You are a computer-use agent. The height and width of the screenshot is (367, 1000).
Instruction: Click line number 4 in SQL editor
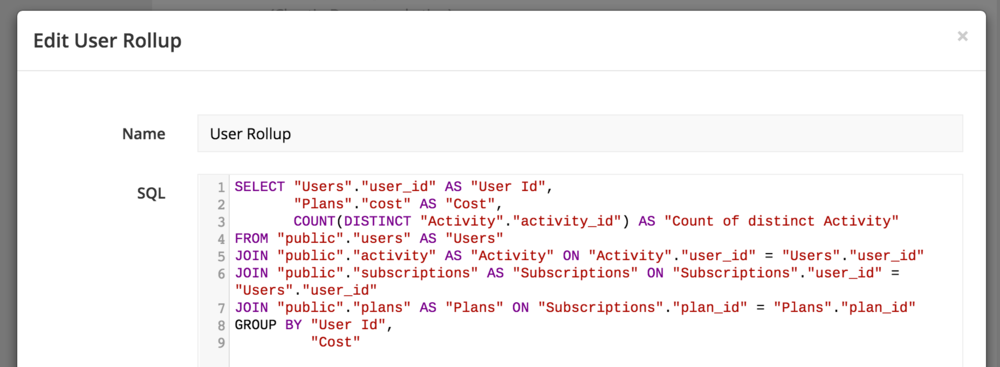[221, 239]
